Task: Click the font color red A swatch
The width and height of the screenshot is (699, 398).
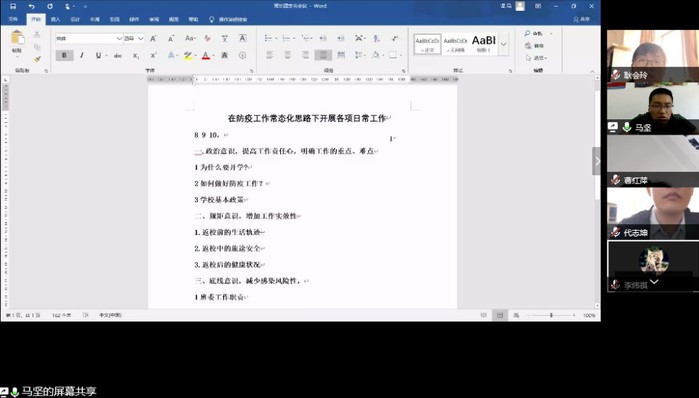Action: [x=206, y=56]
